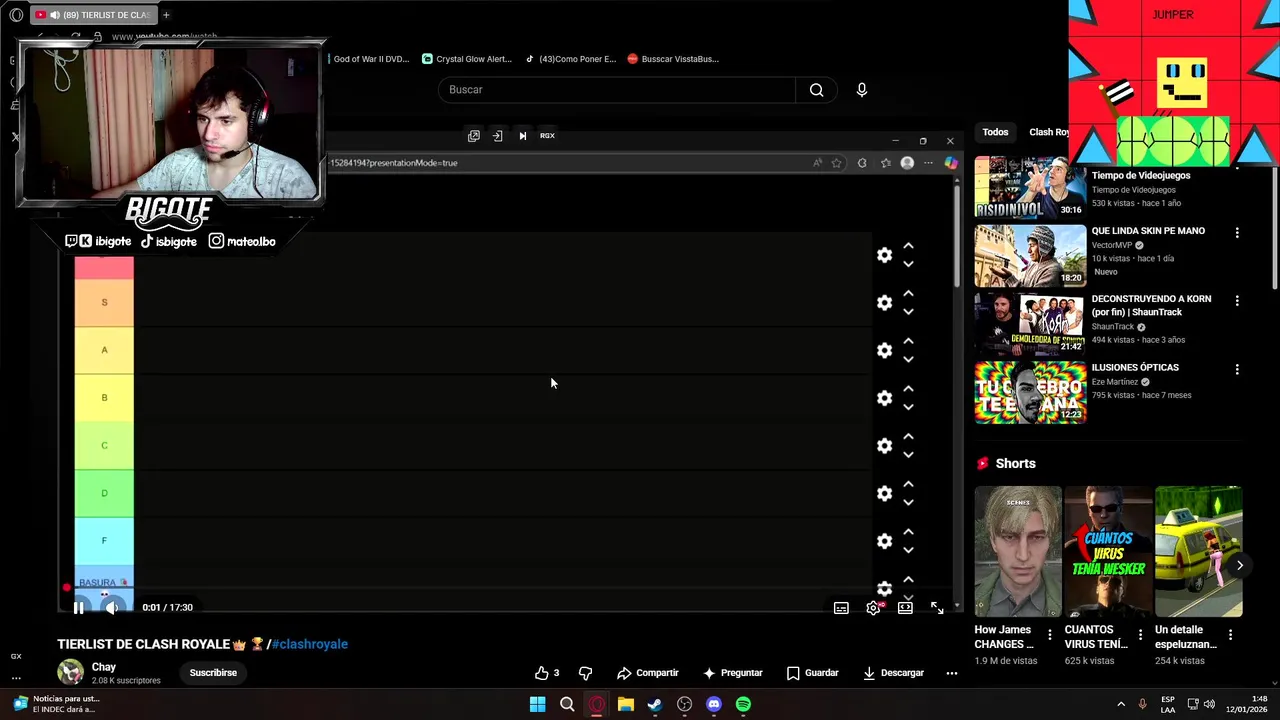
Task: Click the picture-in-picture popout icon
Action: pyautogui.click(x=474, y=136)
